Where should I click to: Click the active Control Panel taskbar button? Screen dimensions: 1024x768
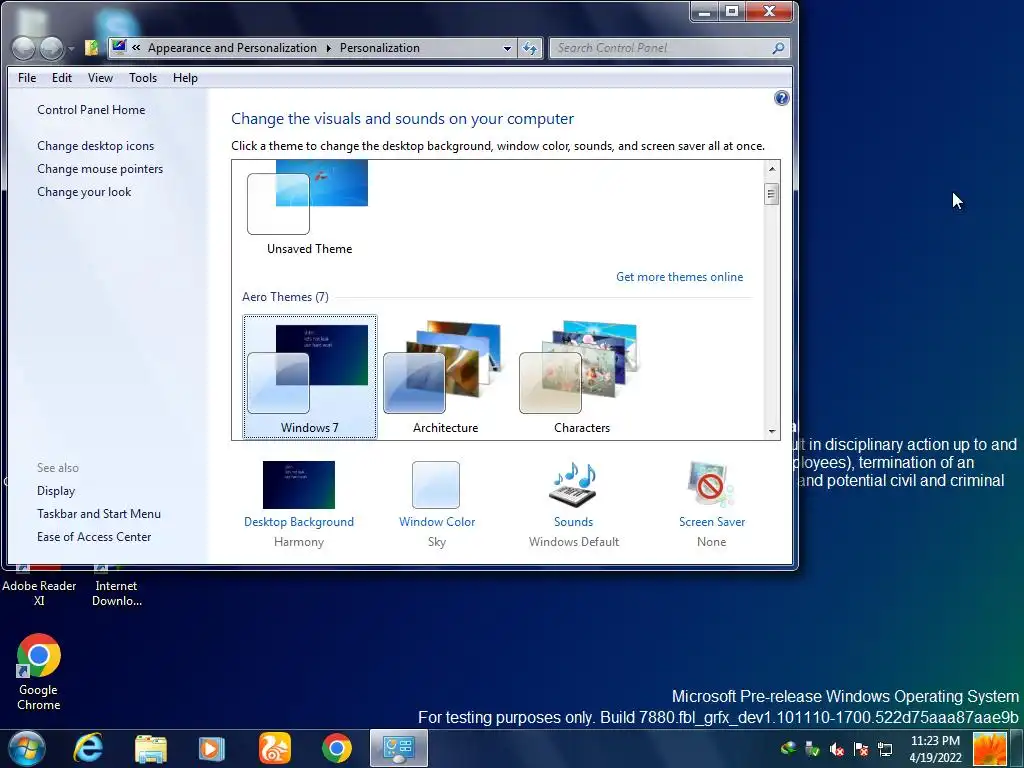coord(398,748)
